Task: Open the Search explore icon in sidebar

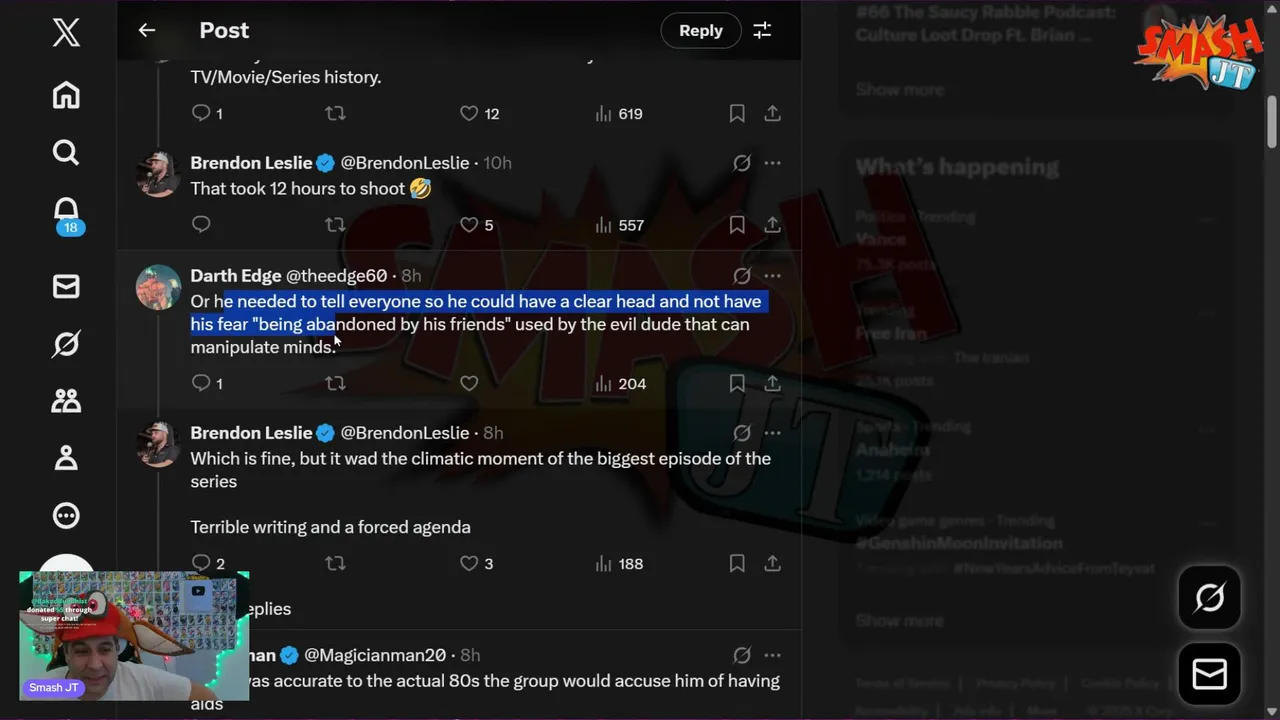Action: [x=66, y=152]
